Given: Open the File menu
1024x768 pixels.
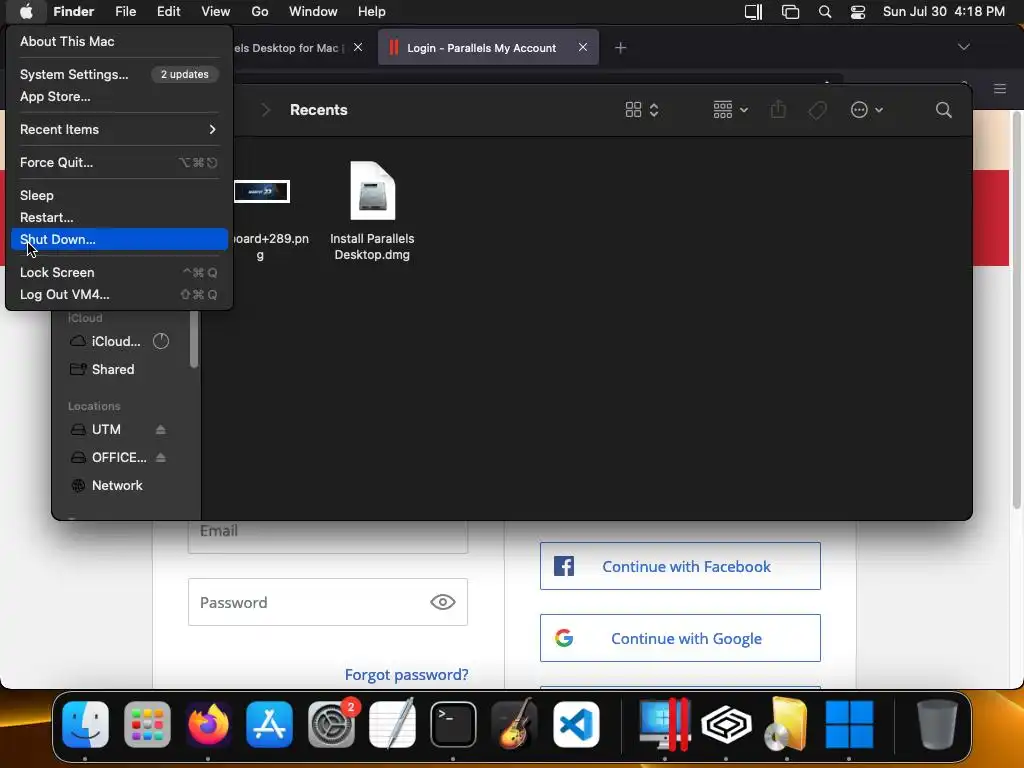Looking at the screenshot, I should (x=125, y=12).
